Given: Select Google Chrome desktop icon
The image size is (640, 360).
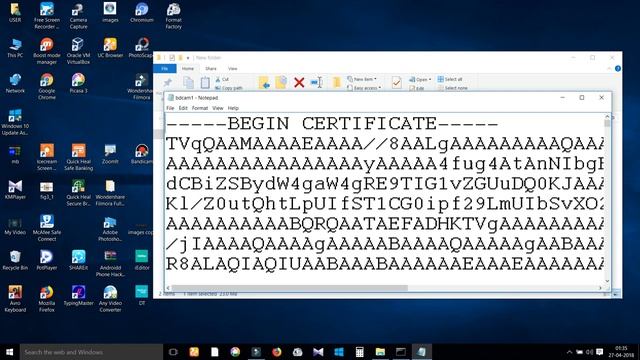Looking at the screenshot, I should click(x=47, y=87).
